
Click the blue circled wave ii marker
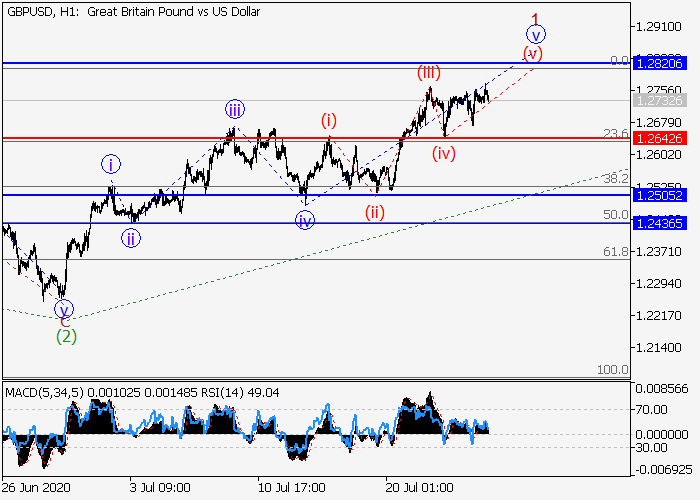(x=131, y=238)
